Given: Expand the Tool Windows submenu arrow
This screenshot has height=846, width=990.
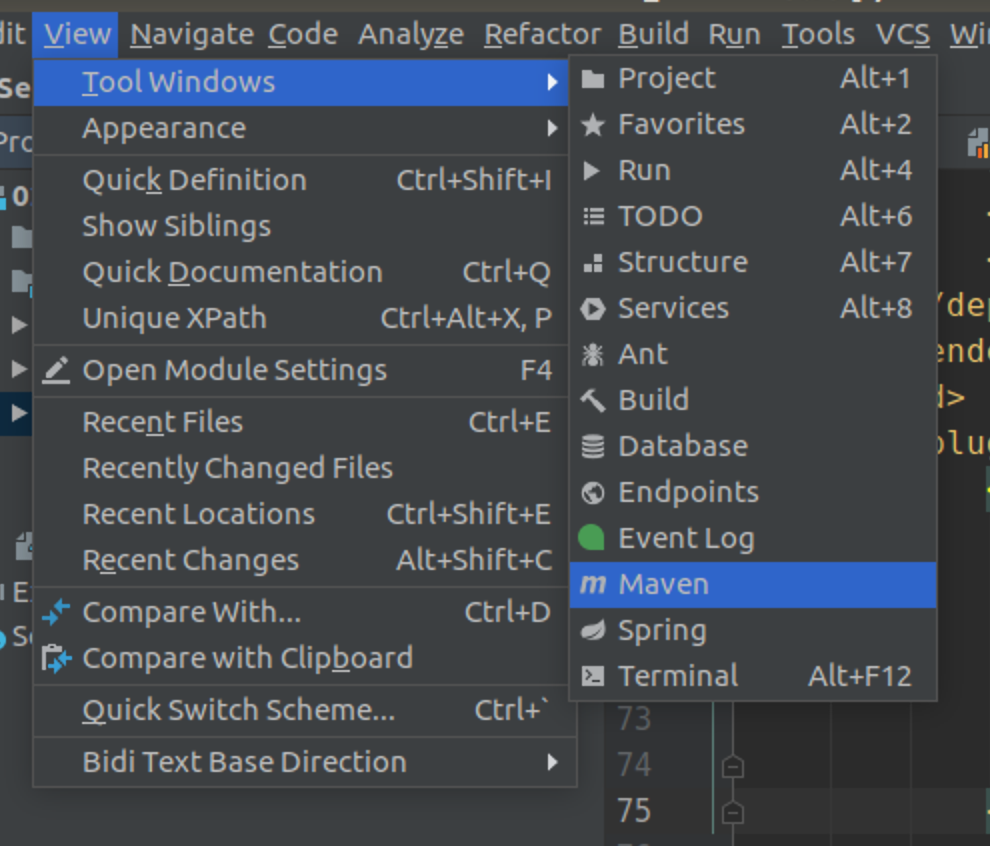Looking at the screenshot, I should tap(552, 82).
